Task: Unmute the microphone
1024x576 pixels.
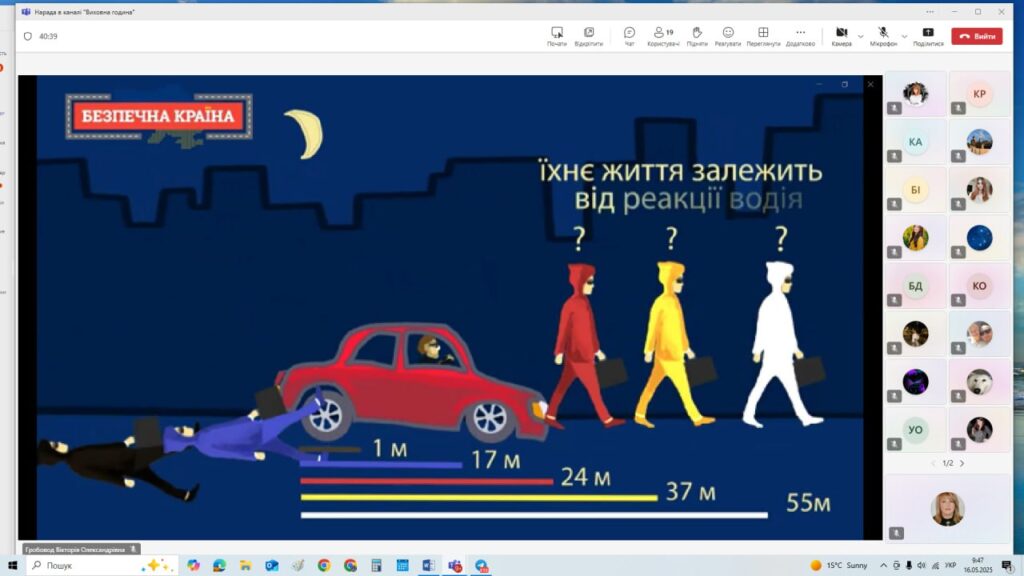Action: coord(883,35)
